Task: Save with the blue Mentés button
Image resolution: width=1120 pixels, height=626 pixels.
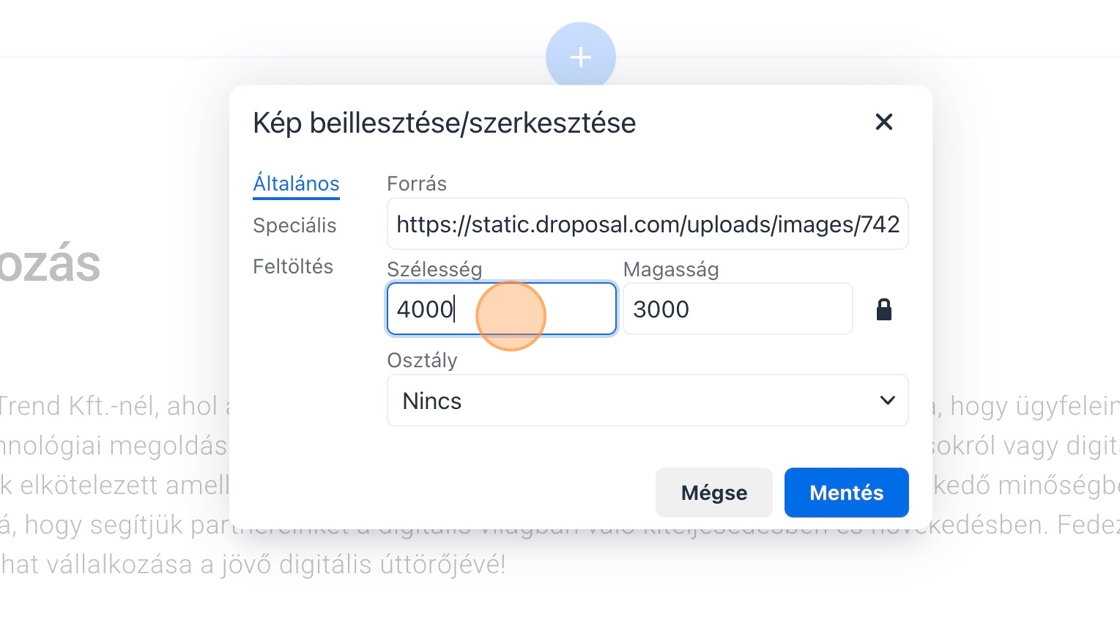Action: pos(846,493)
